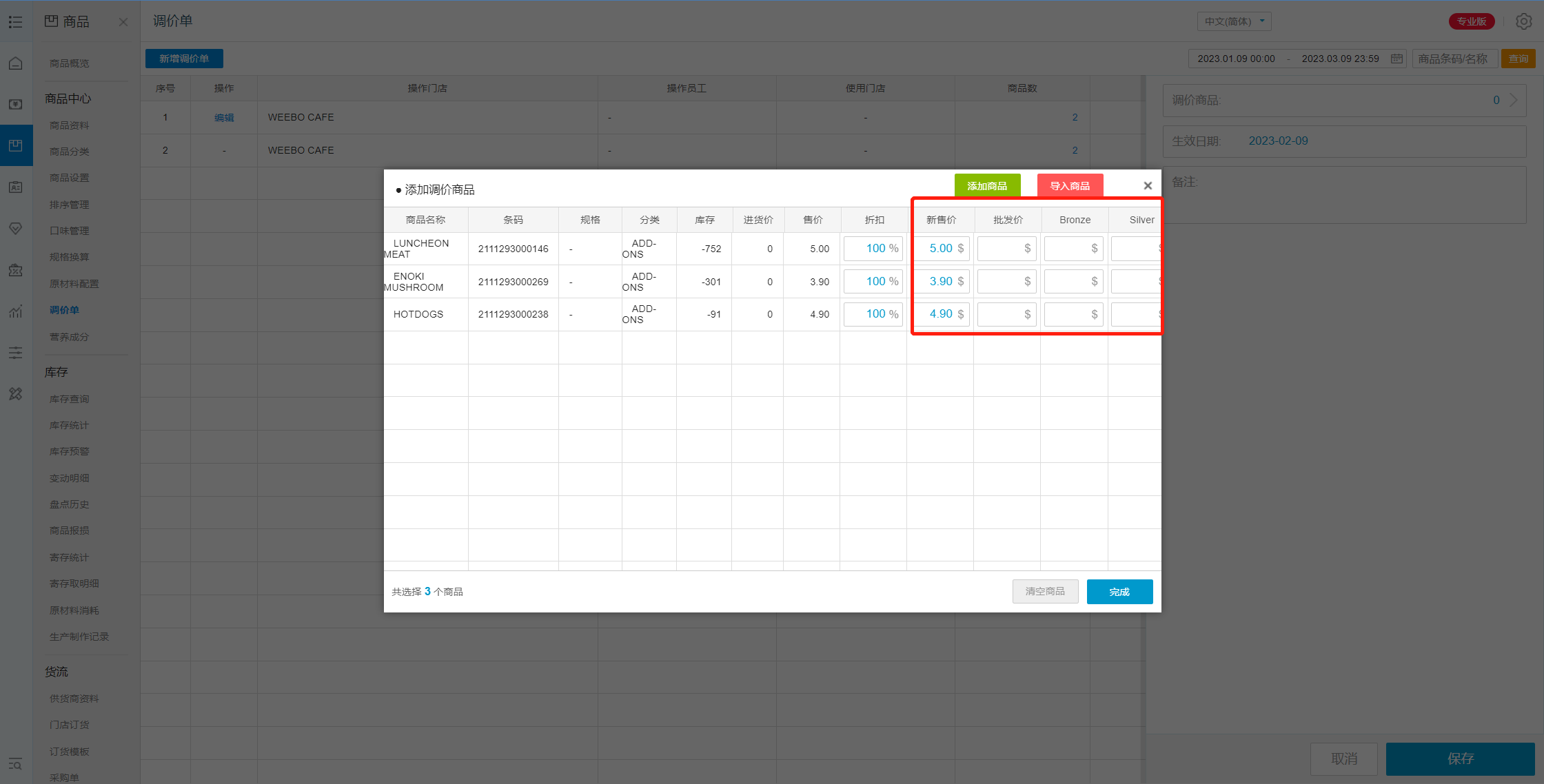Expand the 调价商品 chevron arrow

(1513, 101)
